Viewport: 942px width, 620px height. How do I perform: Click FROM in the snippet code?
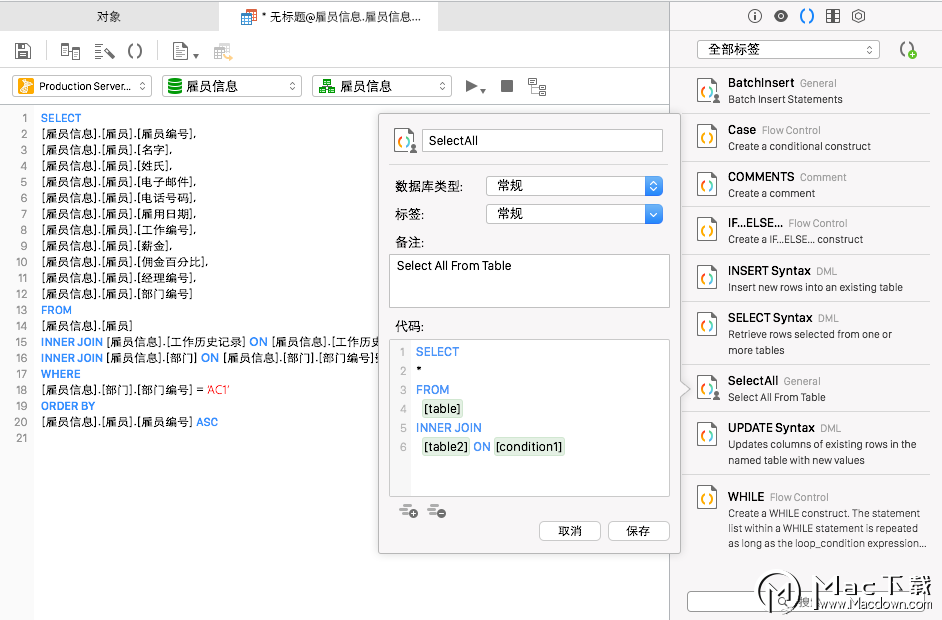click(x=433, y=390)
